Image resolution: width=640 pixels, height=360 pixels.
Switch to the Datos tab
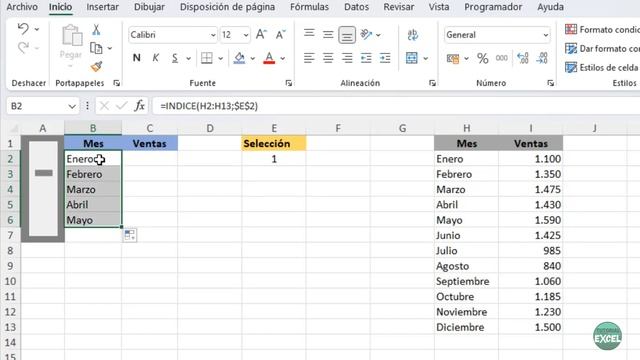click(x=356, y=7)
